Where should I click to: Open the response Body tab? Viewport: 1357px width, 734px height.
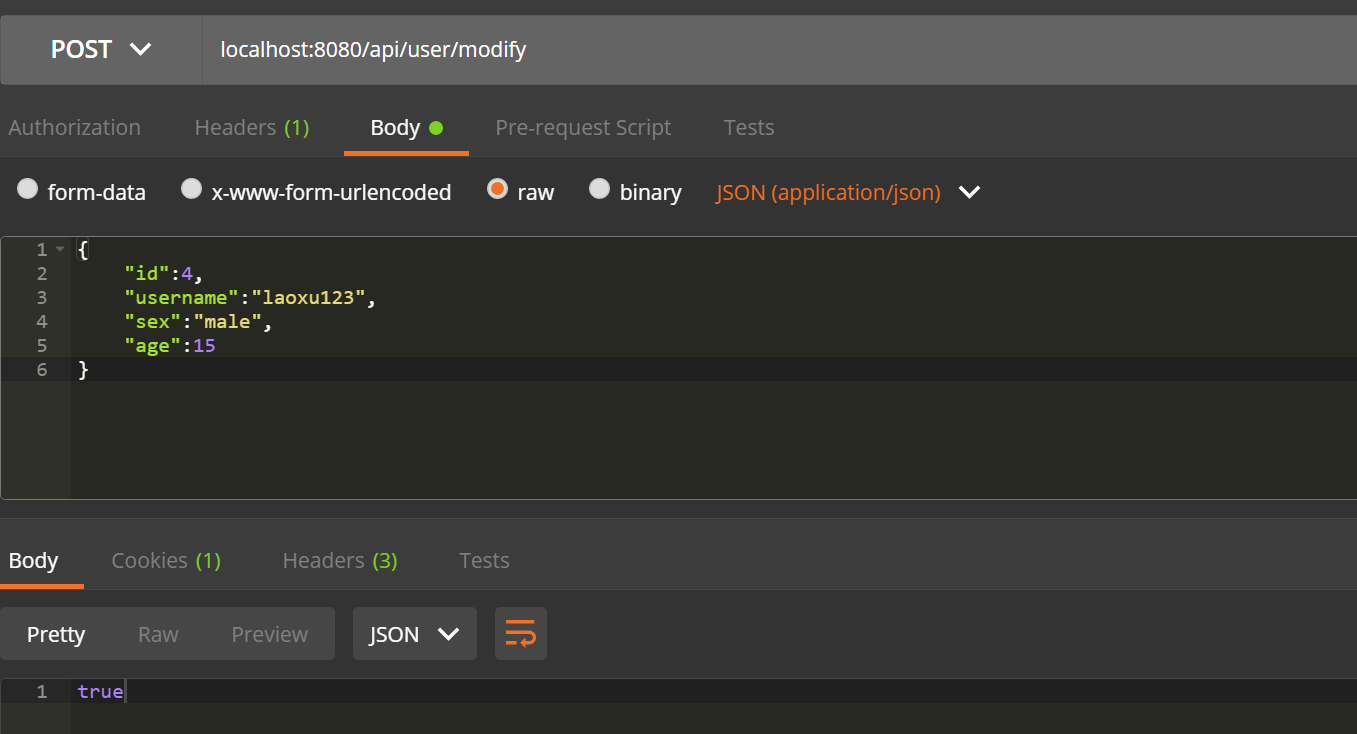(x=34, y=561)
